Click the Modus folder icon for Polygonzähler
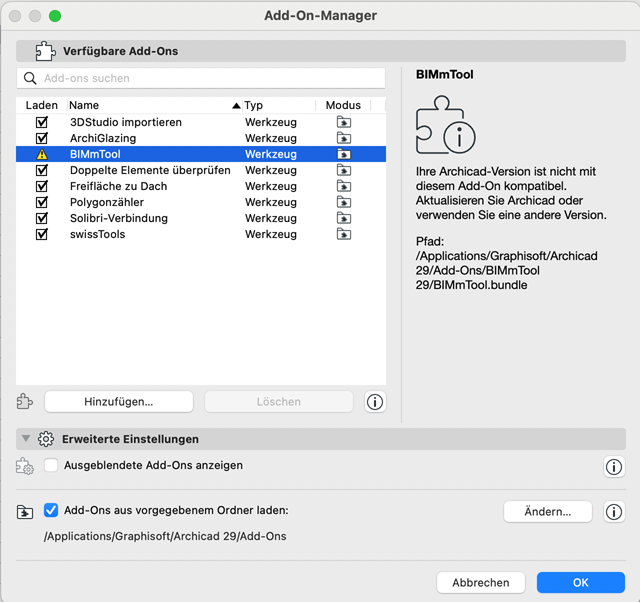Viewport: 641px width, 603px height. coord(344,202)
